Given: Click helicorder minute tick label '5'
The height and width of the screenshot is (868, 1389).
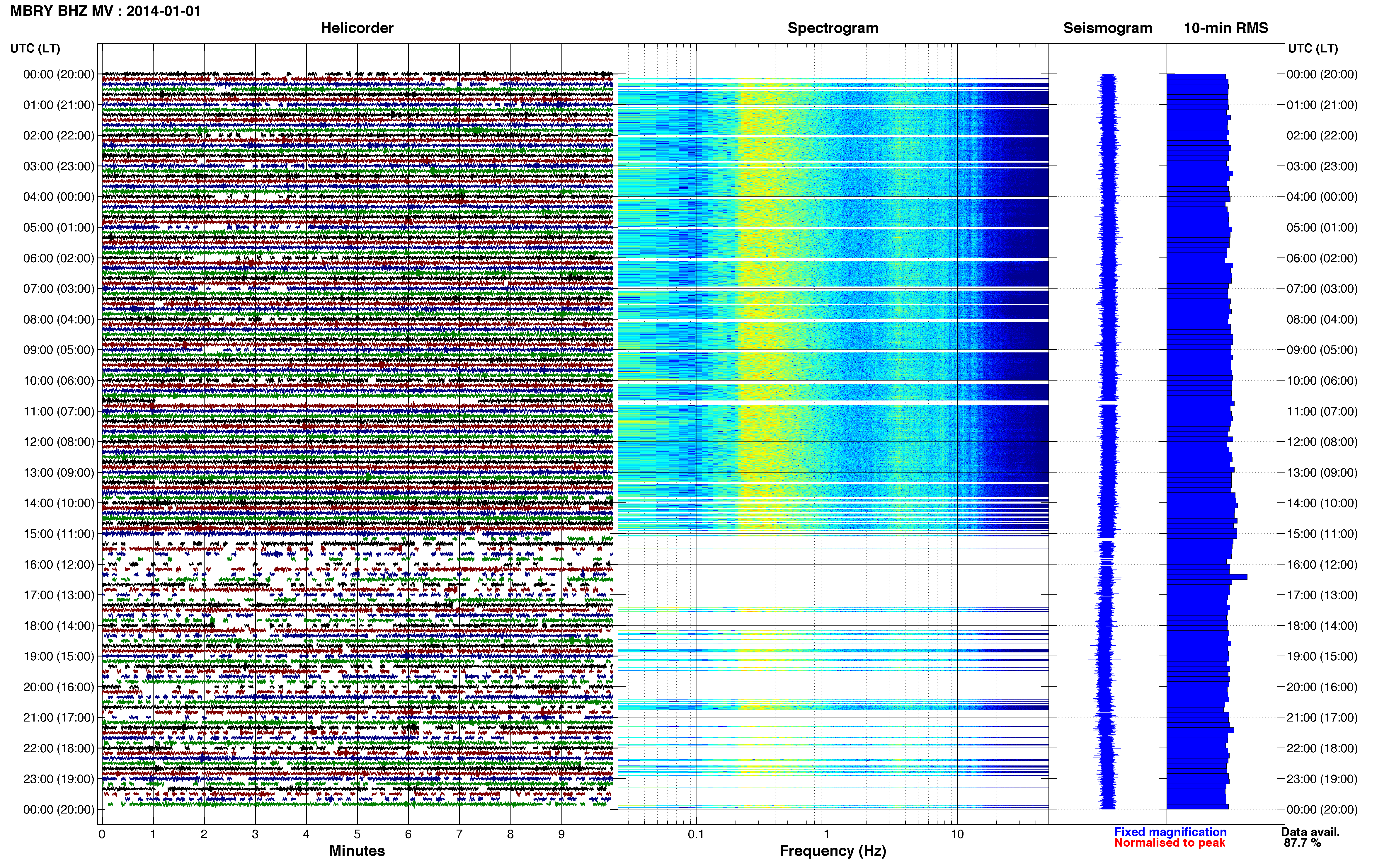Looking at the screenshot, I should click(x=357, y=835).
